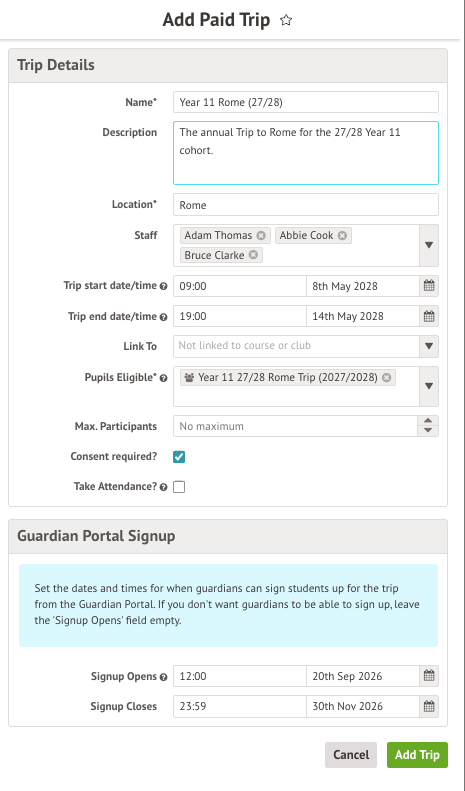Screen dimensions: 465x791
Task: Cancel adding the paid trip
Action: [x=351, y=755]
